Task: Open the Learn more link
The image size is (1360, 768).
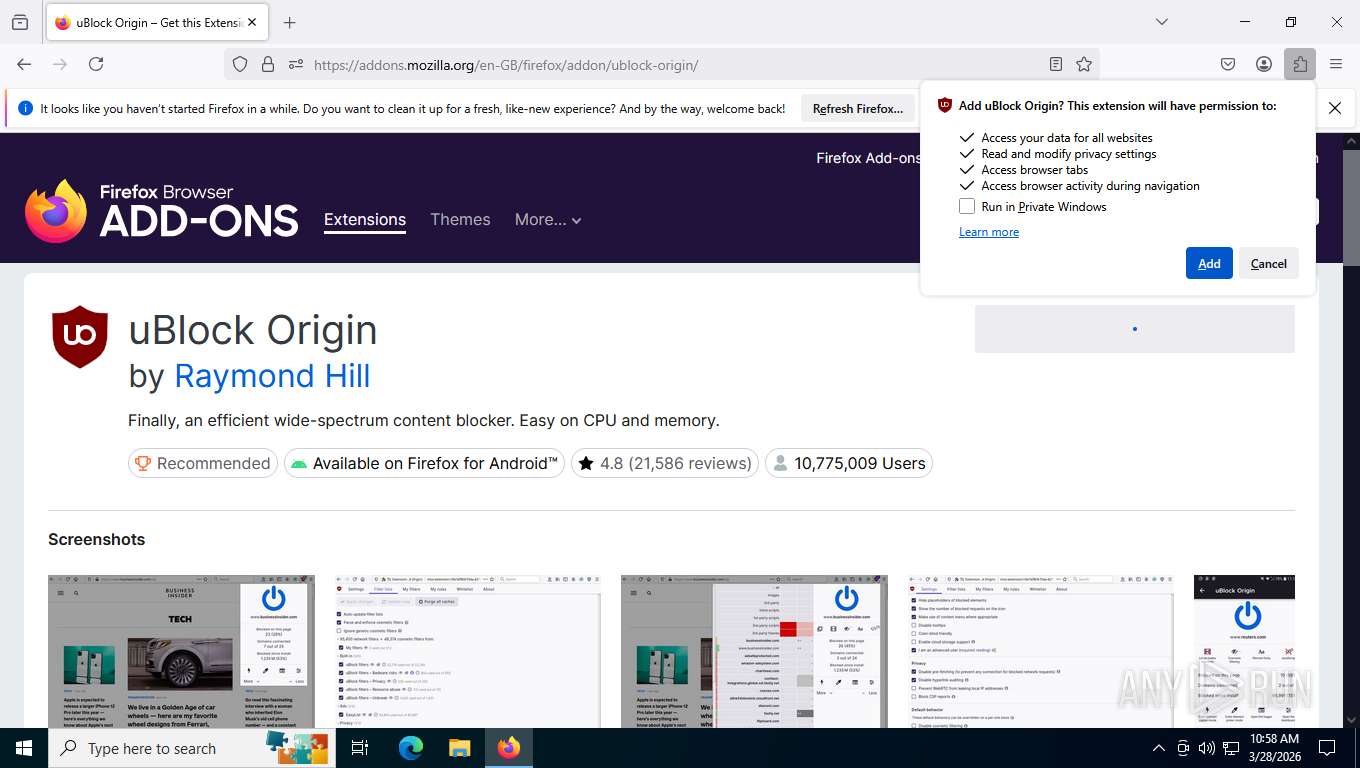Action: pos(989,232)
